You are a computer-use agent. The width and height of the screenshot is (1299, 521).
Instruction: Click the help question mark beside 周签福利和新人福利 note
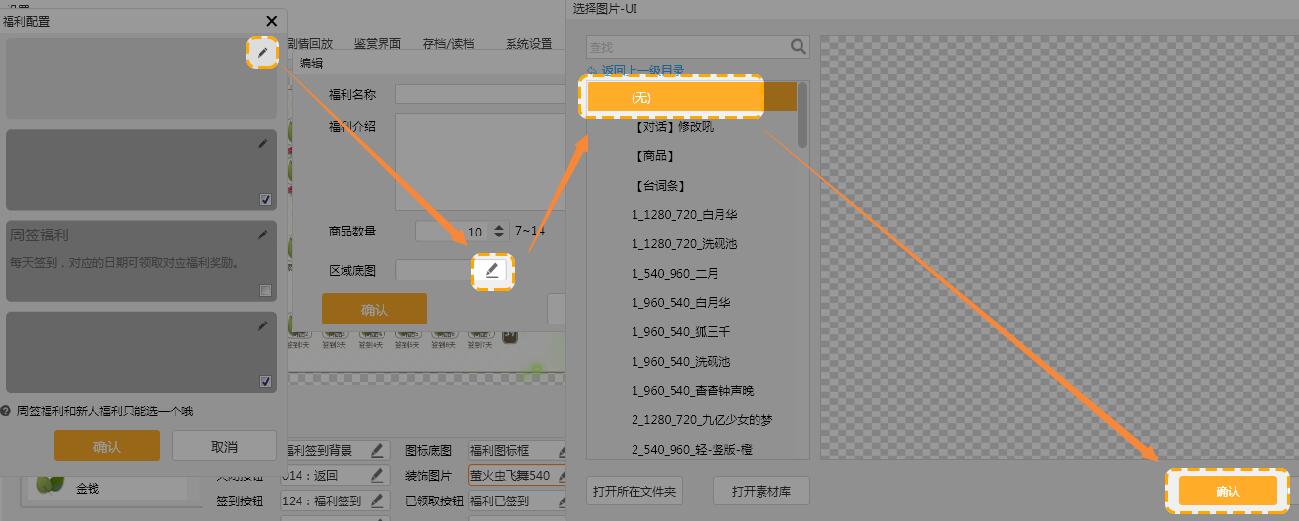point(6,411)
